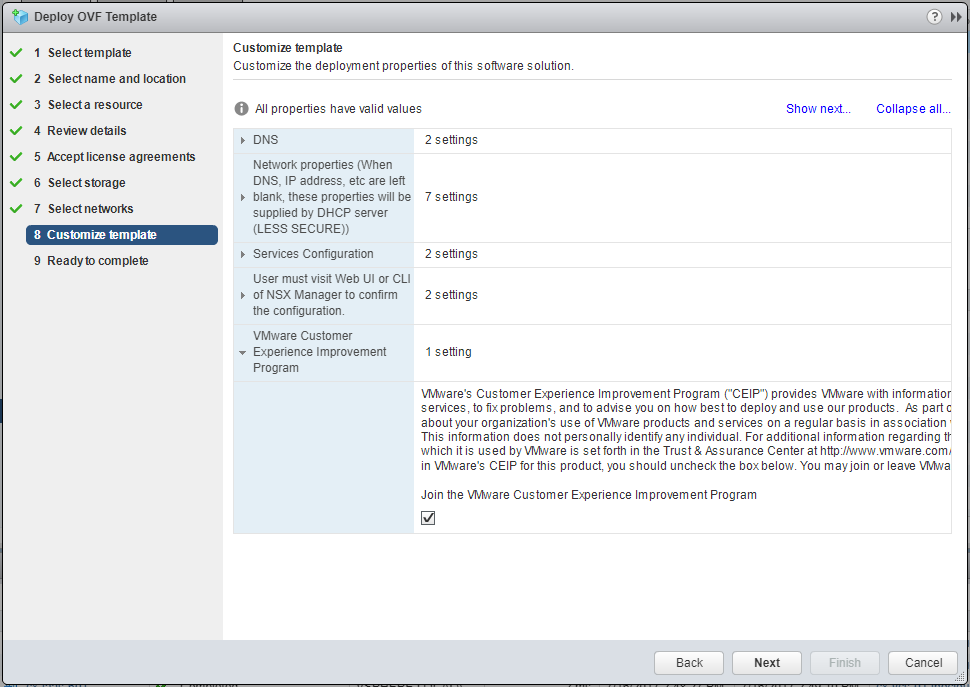The image size is (970, 687).
Task: Expand the Network properties section
Action: pos(243,197)
